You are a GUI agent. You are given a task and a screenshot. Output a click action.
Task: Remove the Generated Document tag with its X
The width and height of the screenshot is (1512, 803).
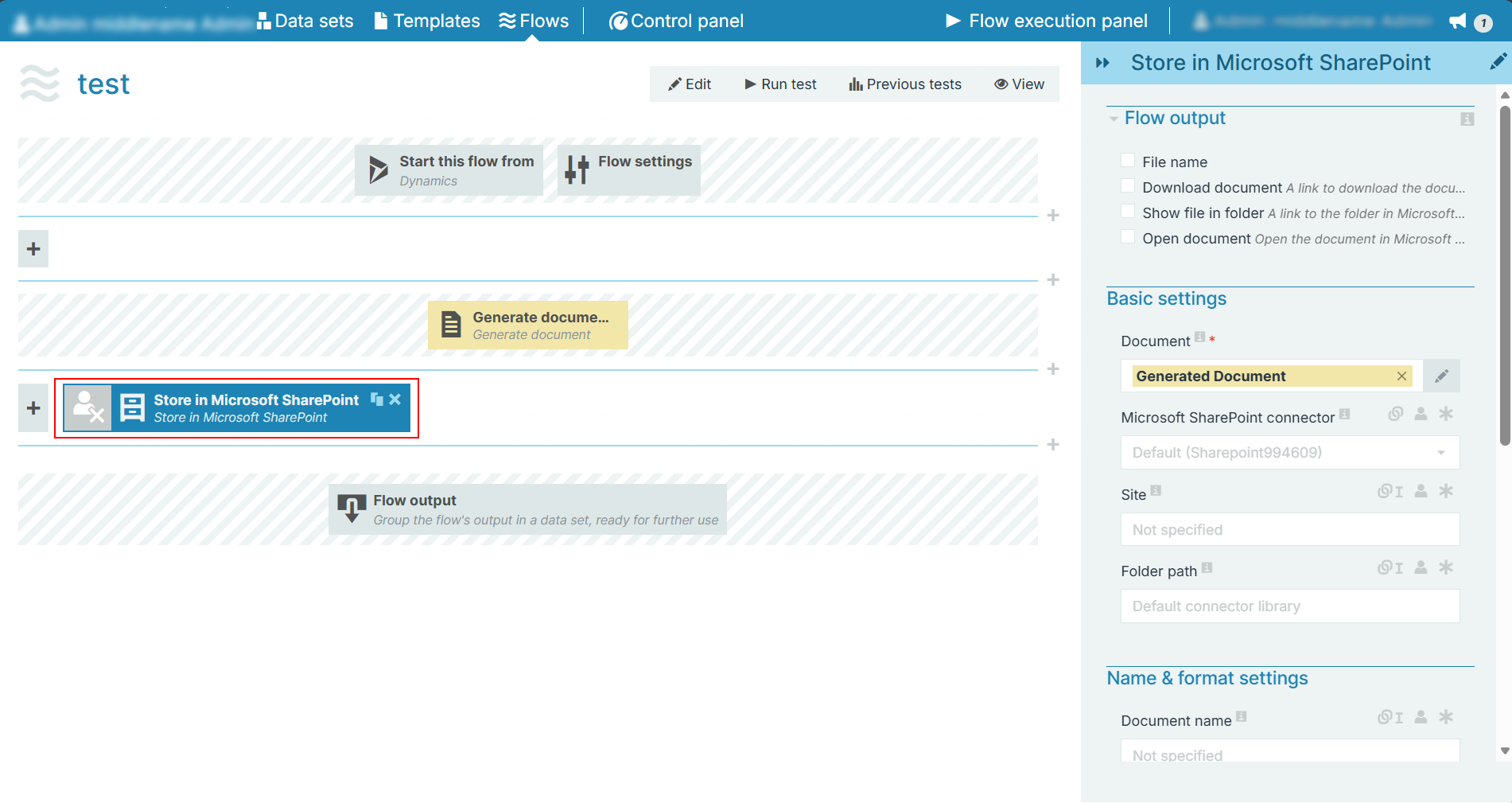coord(1401,376)
